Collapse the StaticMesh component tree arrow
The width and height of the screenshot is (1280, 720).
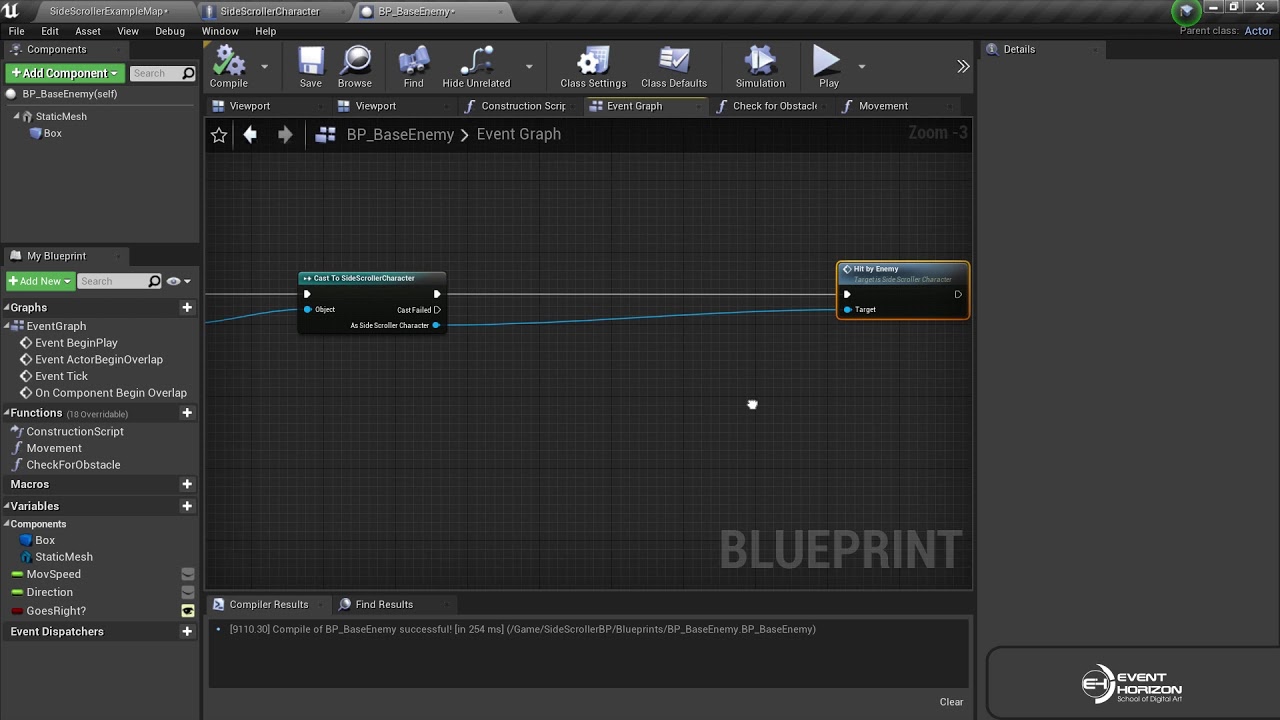click(x=17, y=116)
